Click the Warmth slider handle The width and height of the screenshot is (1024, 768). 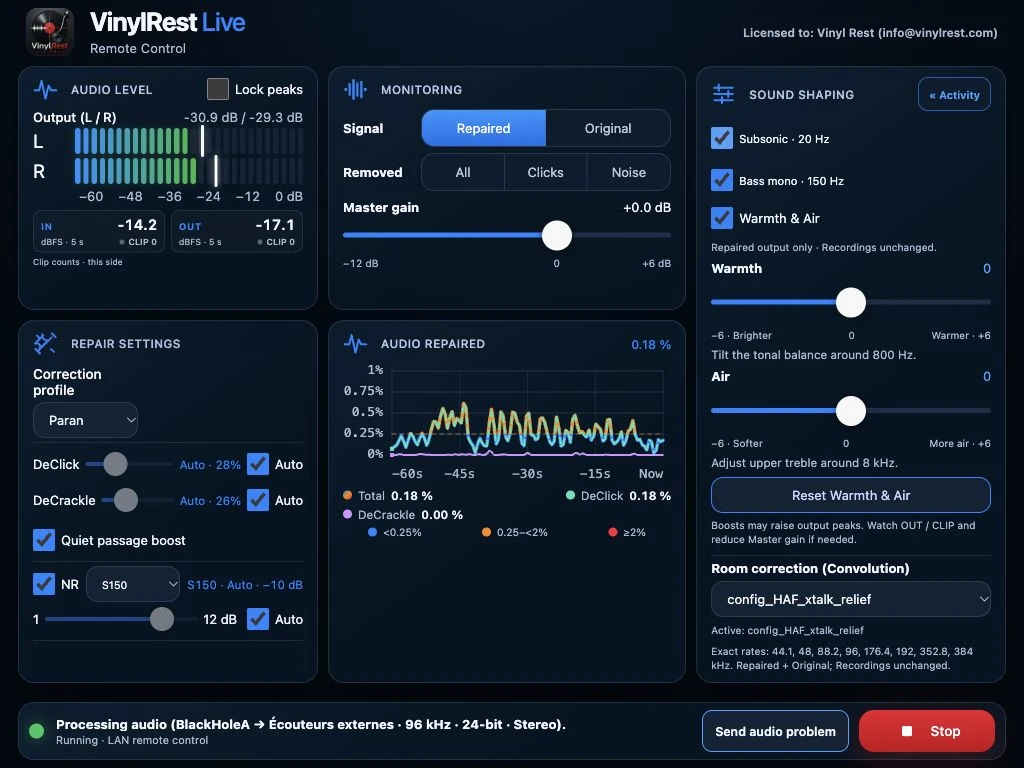pyautogui.click(x=851, y=302)
